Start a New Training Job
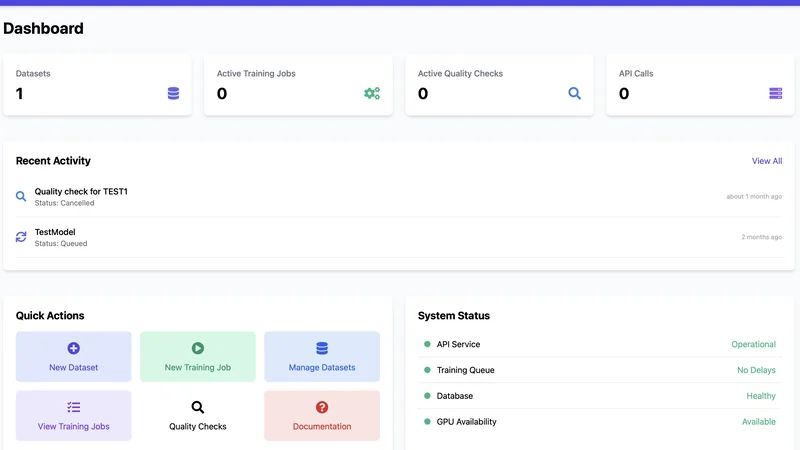The image size is (800, 450). point(198,357)
